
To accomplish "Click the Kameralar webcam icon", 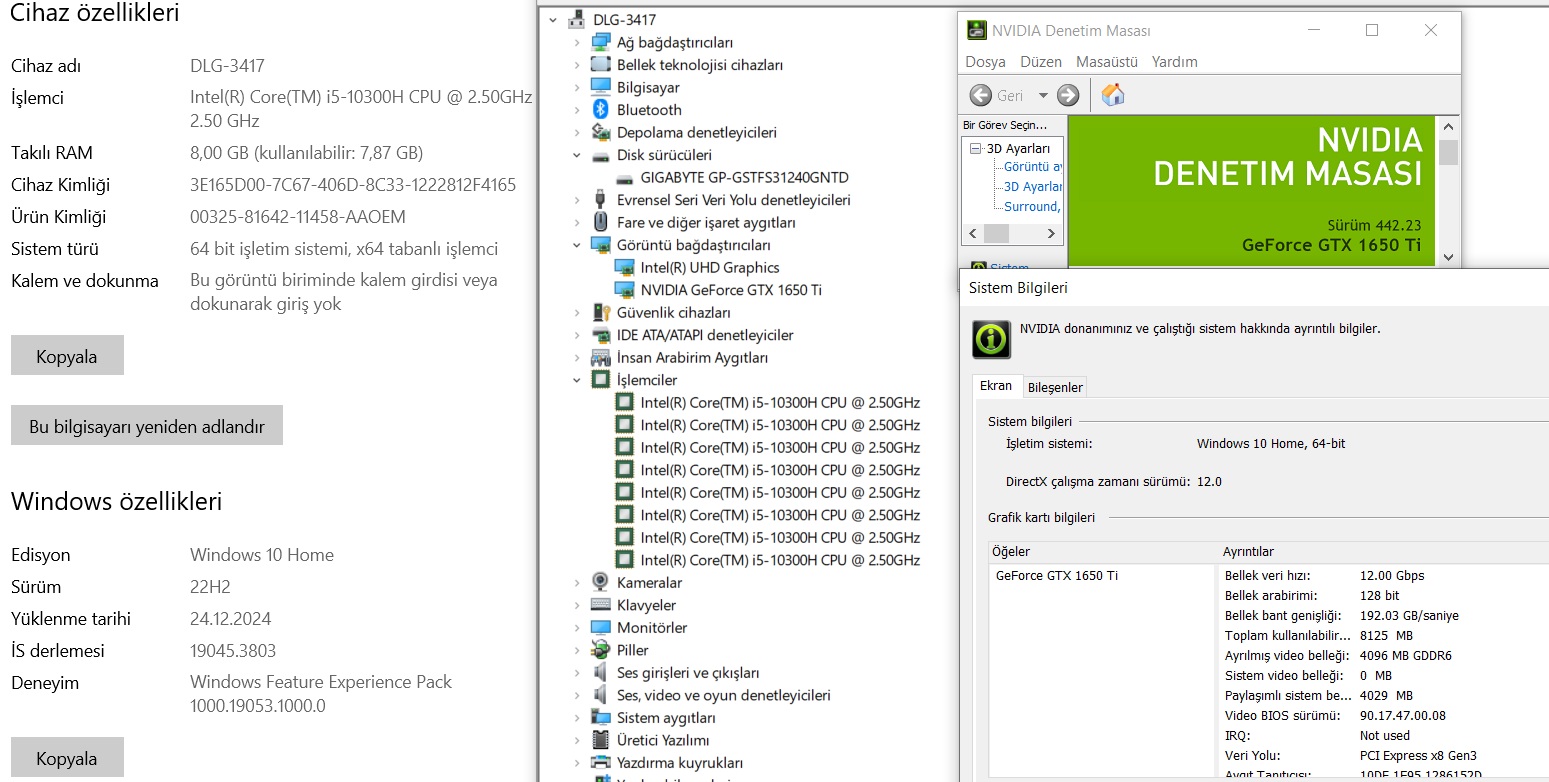I will click(600, 582).
